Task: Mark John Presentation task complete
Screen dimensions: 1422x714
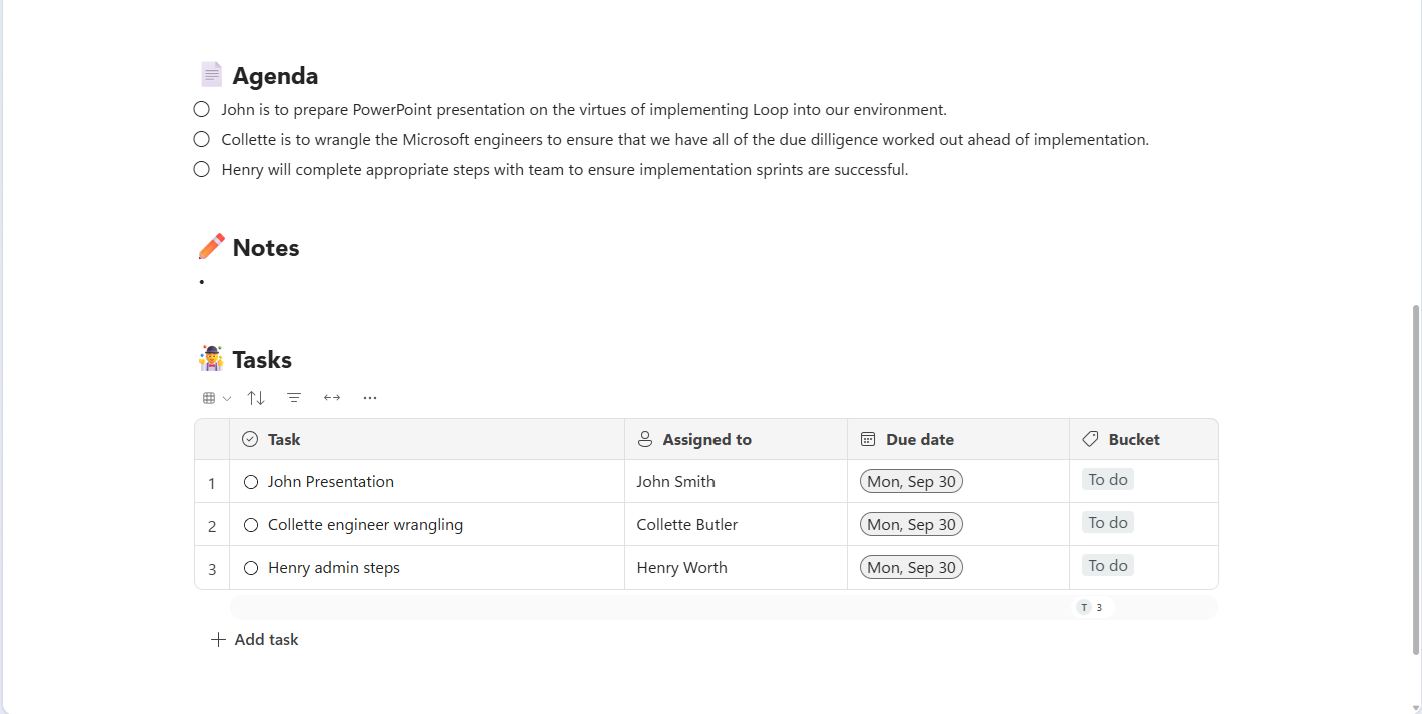Action: point(251,482)
